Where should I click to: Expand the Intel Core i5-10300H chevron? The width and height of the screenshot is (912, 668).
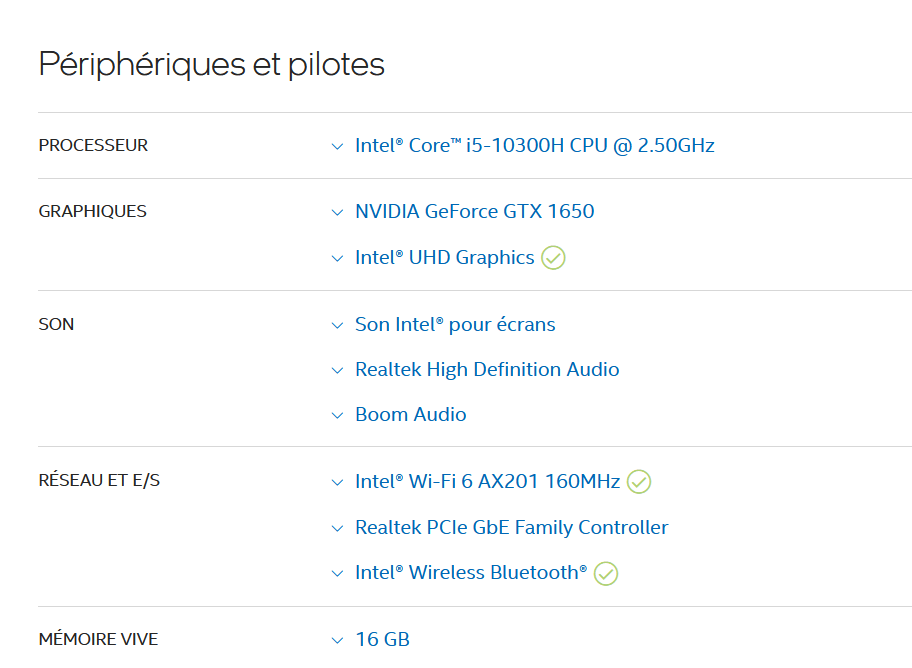(337, 146)
